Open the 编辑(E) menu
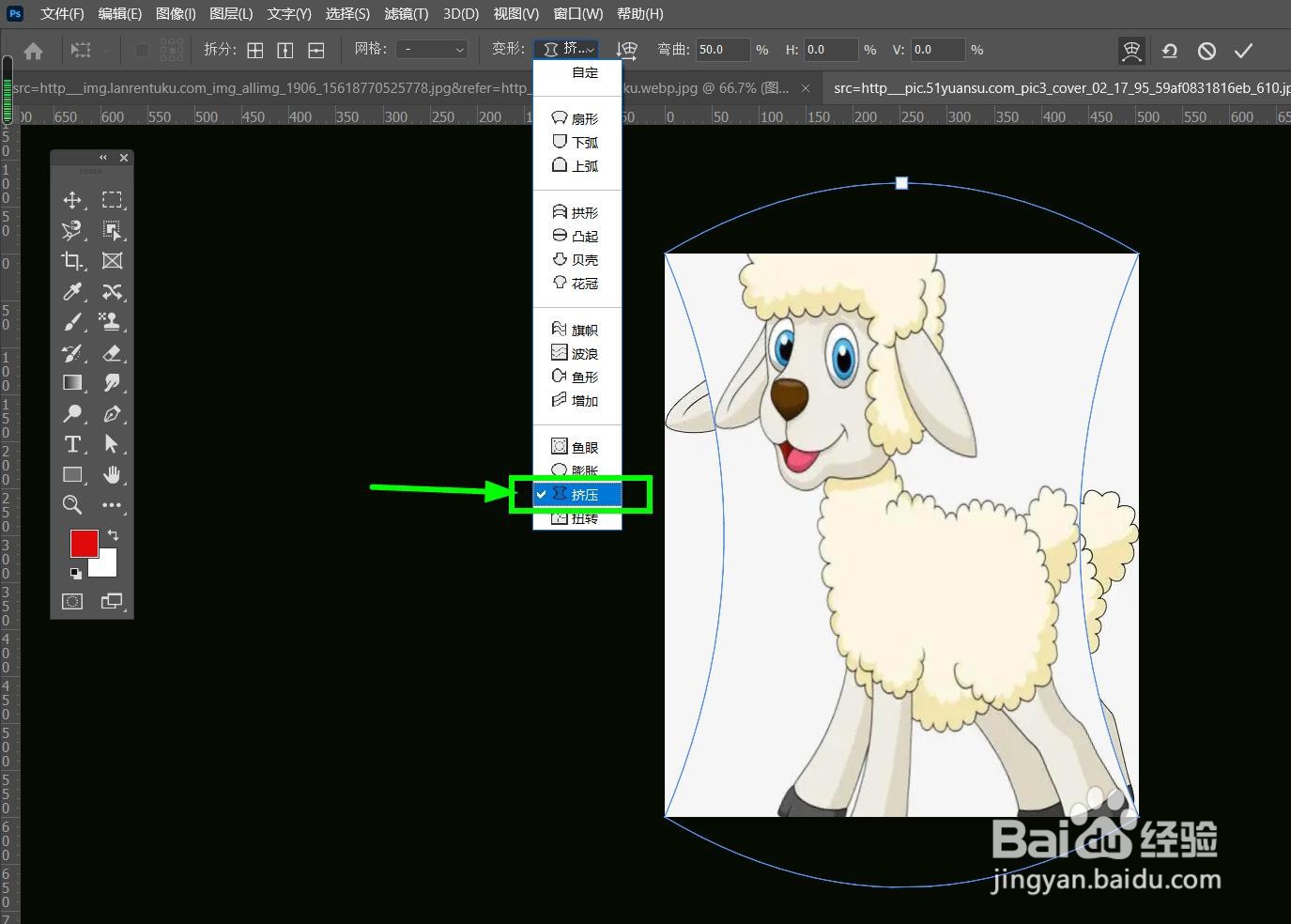Screen dimensions: 1291x924 pyautogui.click(x=119, y=14)
